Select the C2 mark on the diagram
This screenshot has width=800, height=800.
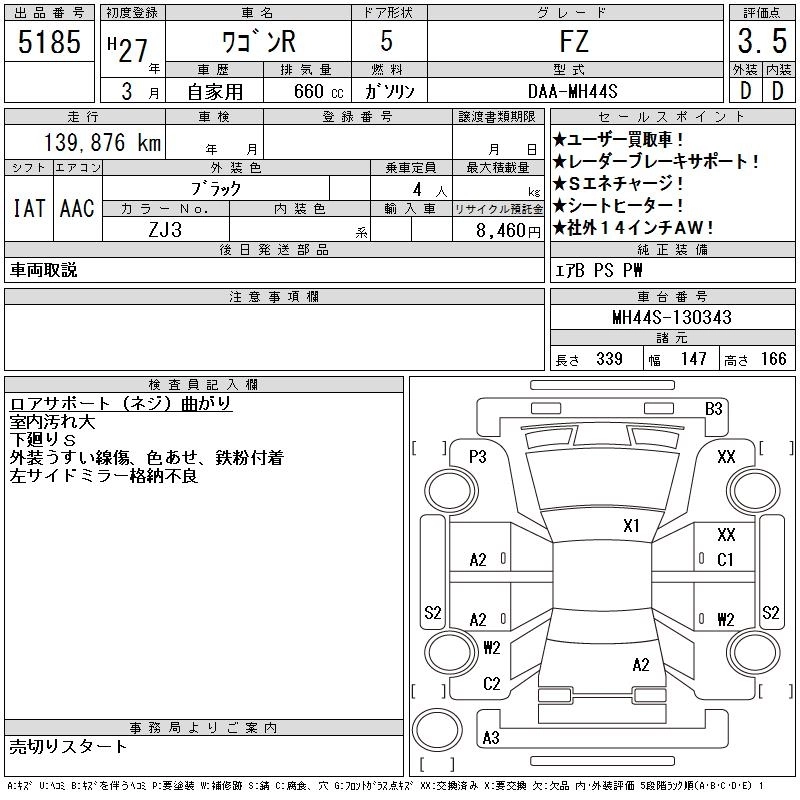click(491, 684)
